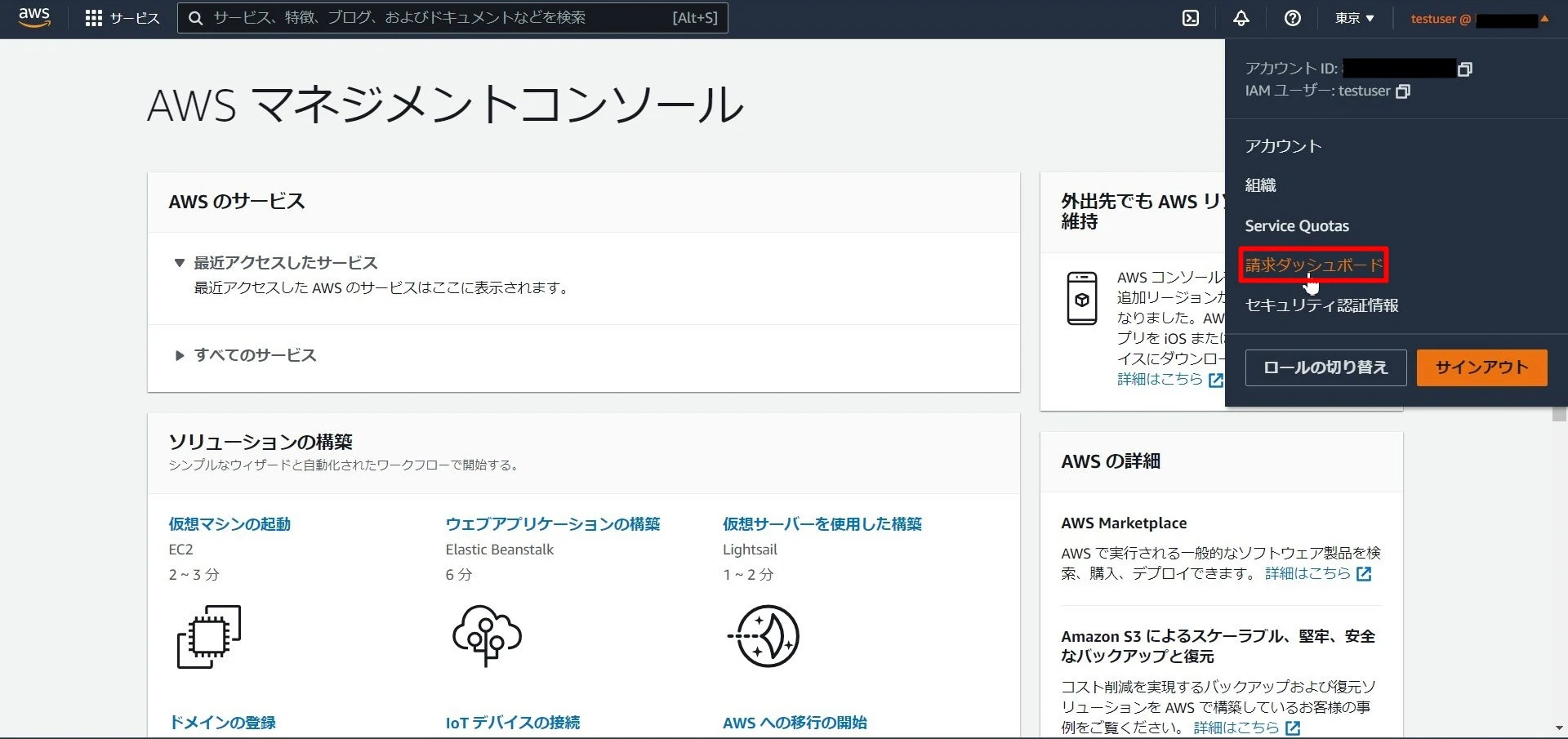Screen dimensions: 1568x739
Task: Click the サインアウト button
Action: pyautogui.click(x=1481, y=367)
